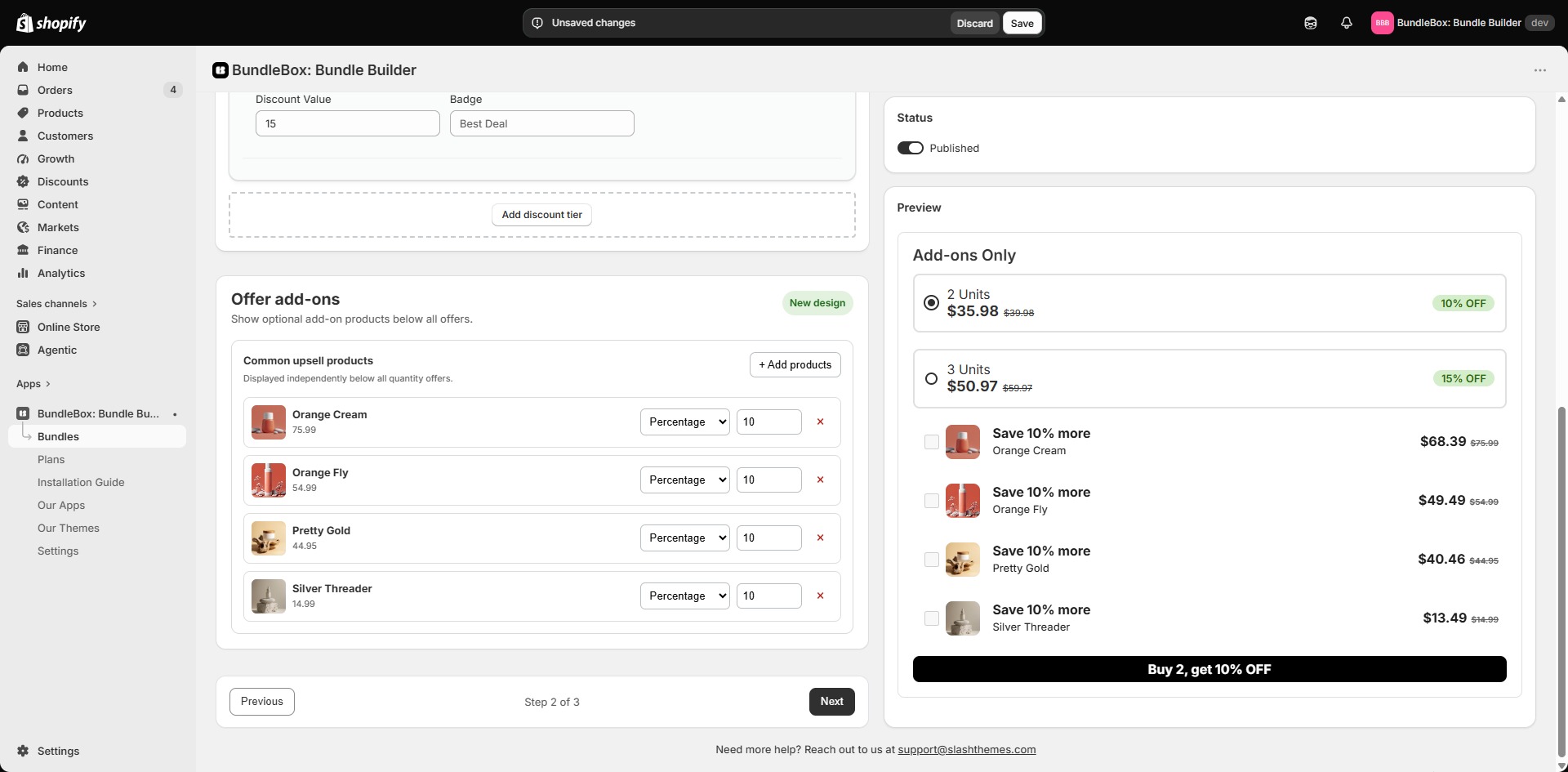
Task: Click the Shopify logo
Action: click(x=51, y=23)
